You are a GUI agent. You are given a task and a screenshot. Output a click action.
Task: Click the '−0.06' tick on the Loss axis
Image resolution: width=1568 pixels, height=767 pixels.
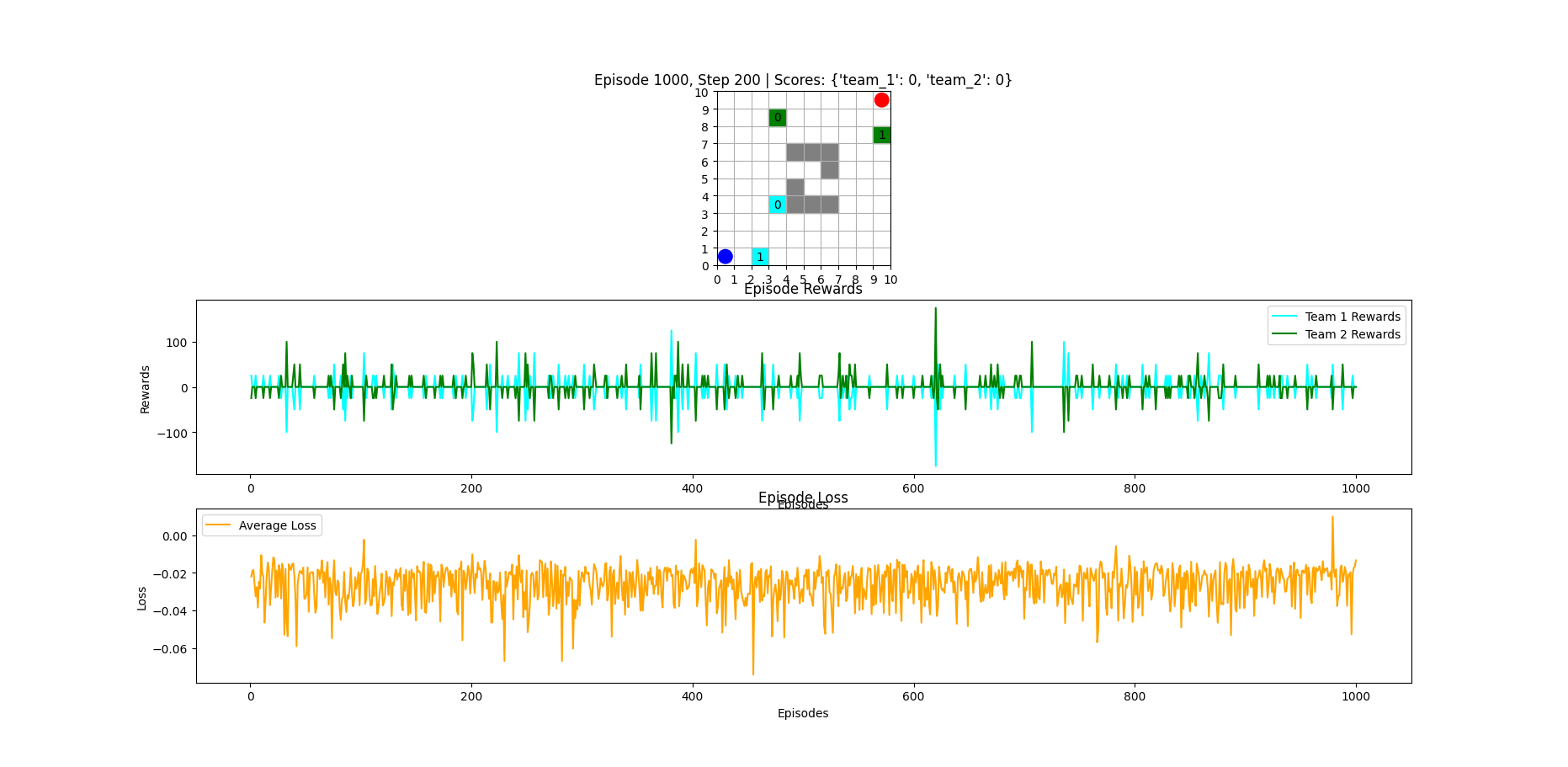click(x=170, y=649)
